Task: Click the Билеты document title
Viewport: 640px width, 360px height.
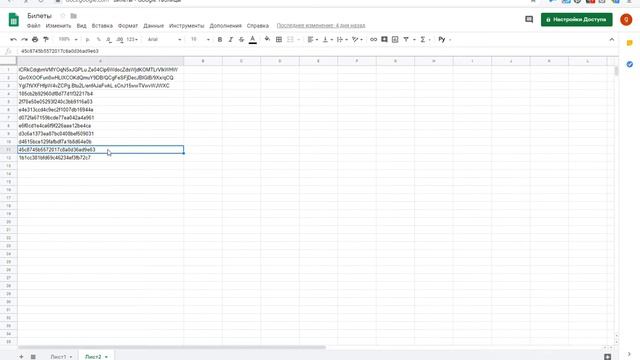Action: pos(39,16)
